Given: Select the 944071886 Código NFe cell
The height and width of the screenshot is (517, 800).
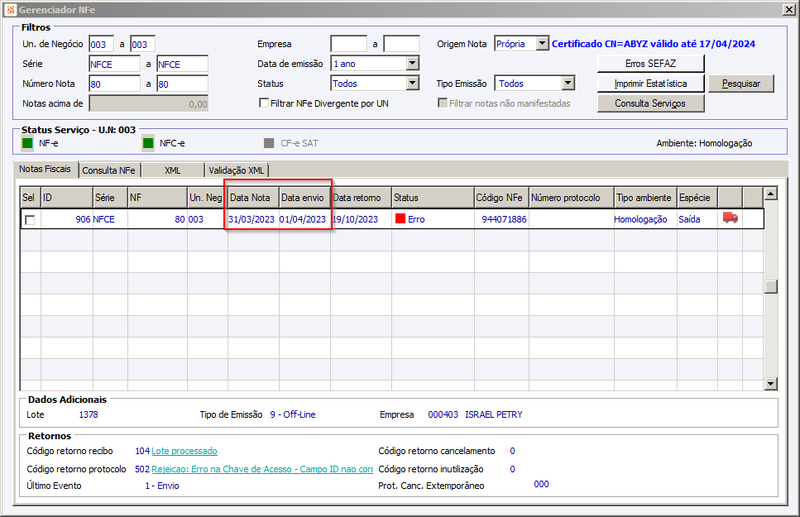Looking at the screenshot, I should [x=504, y=219].
